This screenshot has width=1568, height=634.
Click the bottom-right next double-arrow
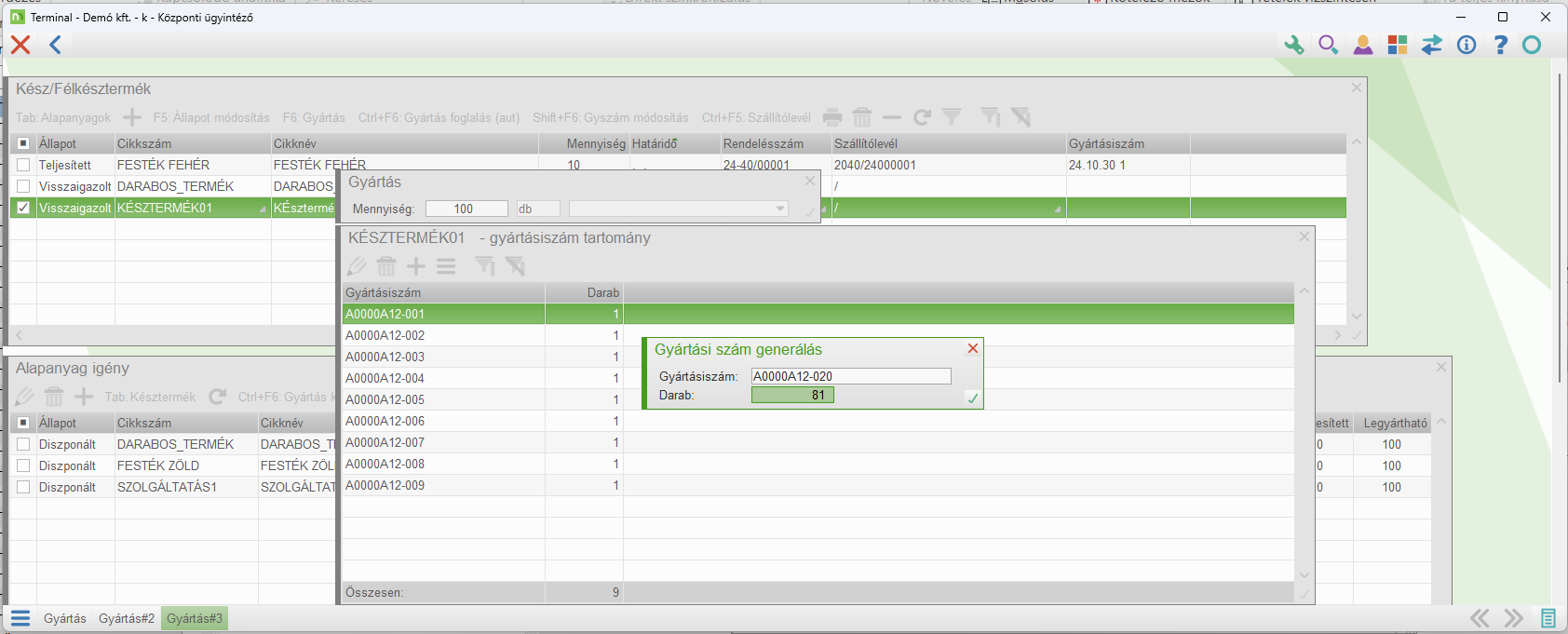(1514, 618)
